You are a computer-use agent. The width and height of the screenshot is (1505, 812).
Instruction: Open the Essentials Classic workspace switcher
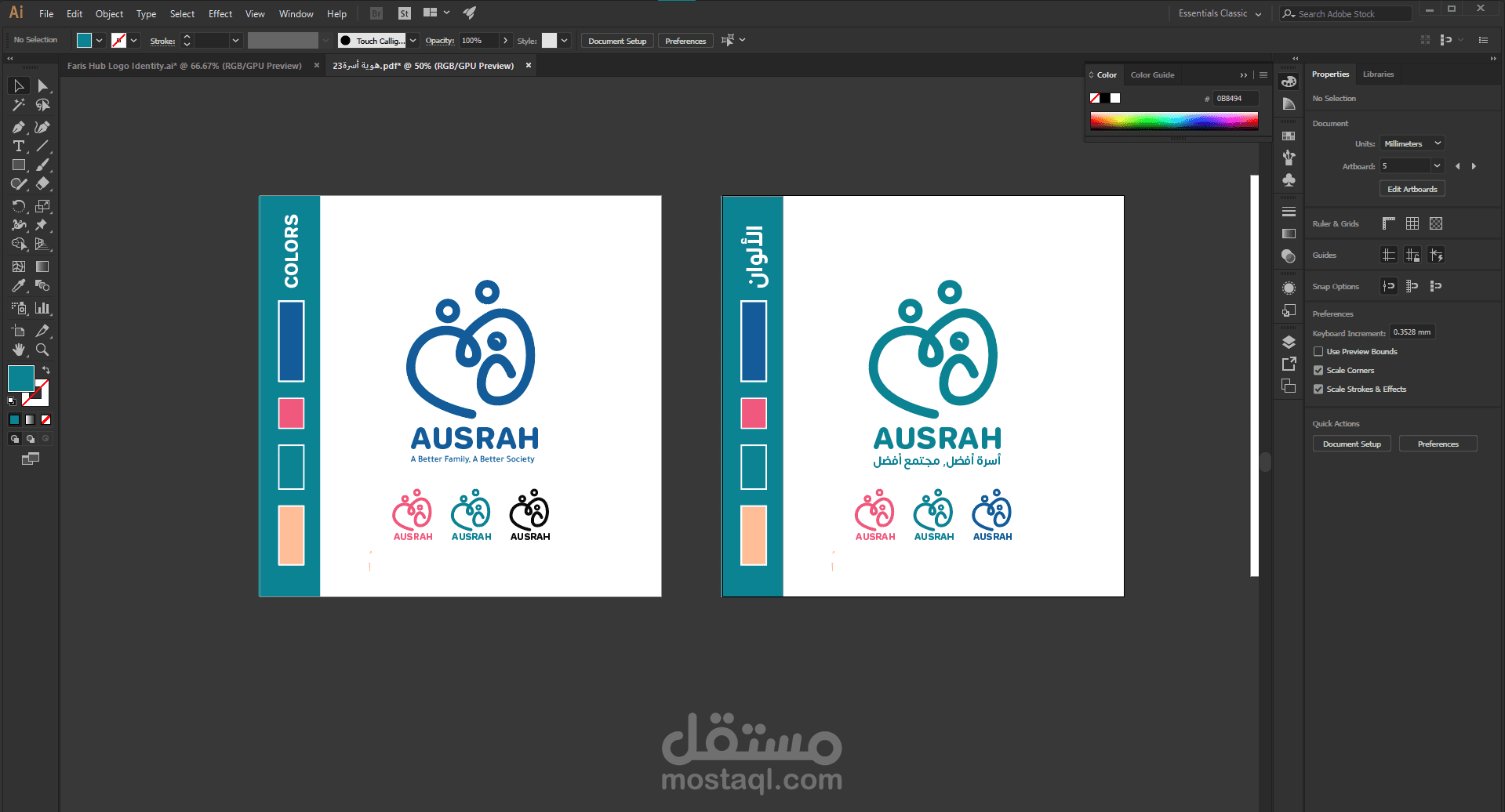coord(1220,13)
